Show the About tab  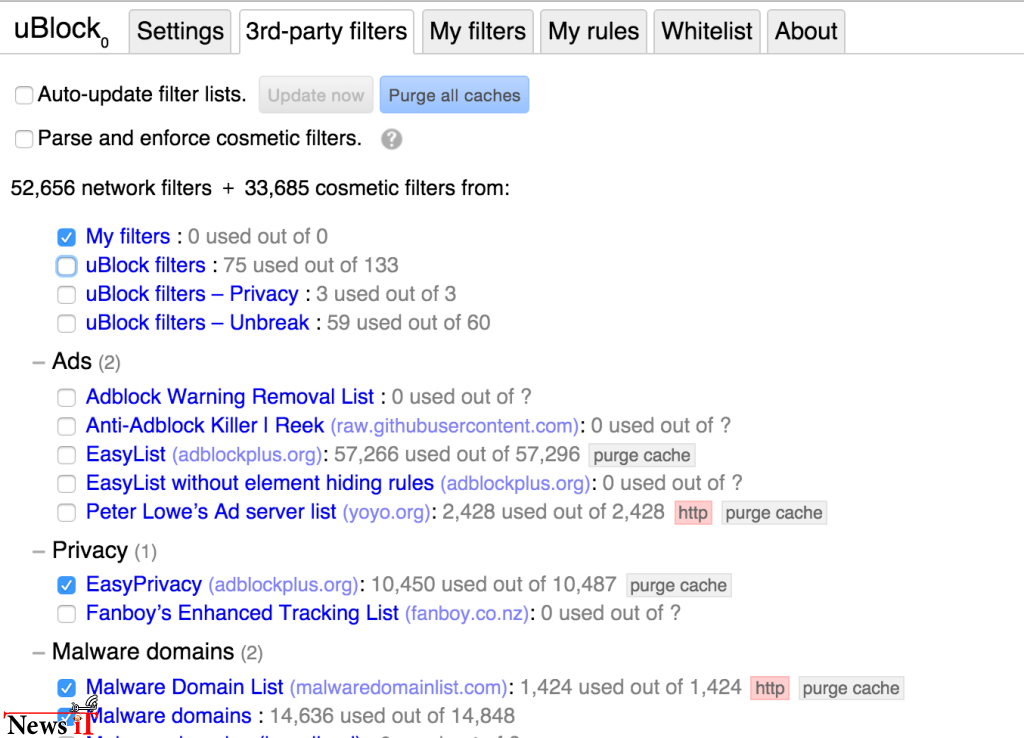coord(806,31)
